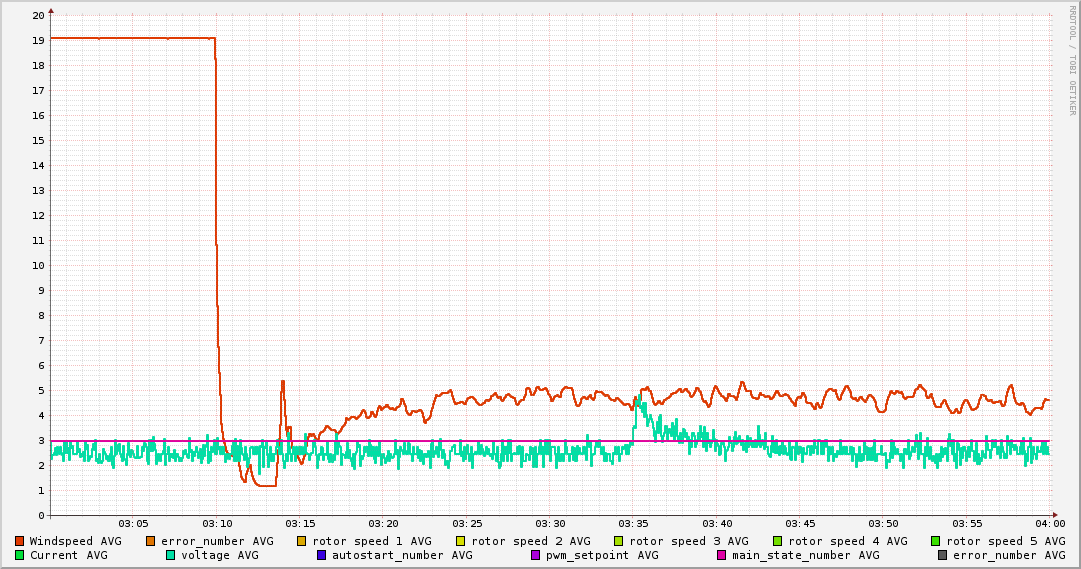Click the rotor speed 4 AVG label
Image resolution: width=1081 pixels, height=569 pixels.
click(848, 541)
